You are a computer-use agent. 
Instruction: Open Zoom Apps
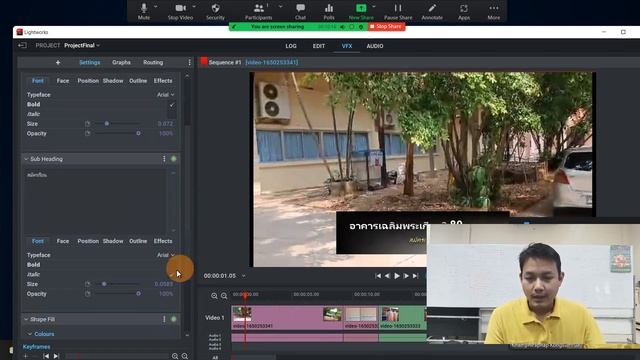coord(464,11)
